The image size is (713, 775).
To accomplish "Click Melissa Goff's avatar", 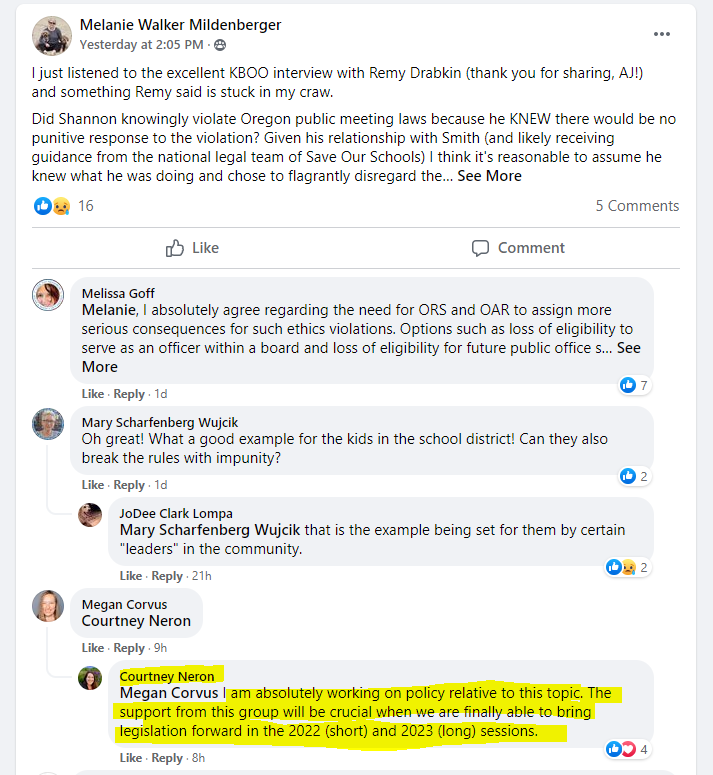I will pyautogui.click(x=48, y=295).
